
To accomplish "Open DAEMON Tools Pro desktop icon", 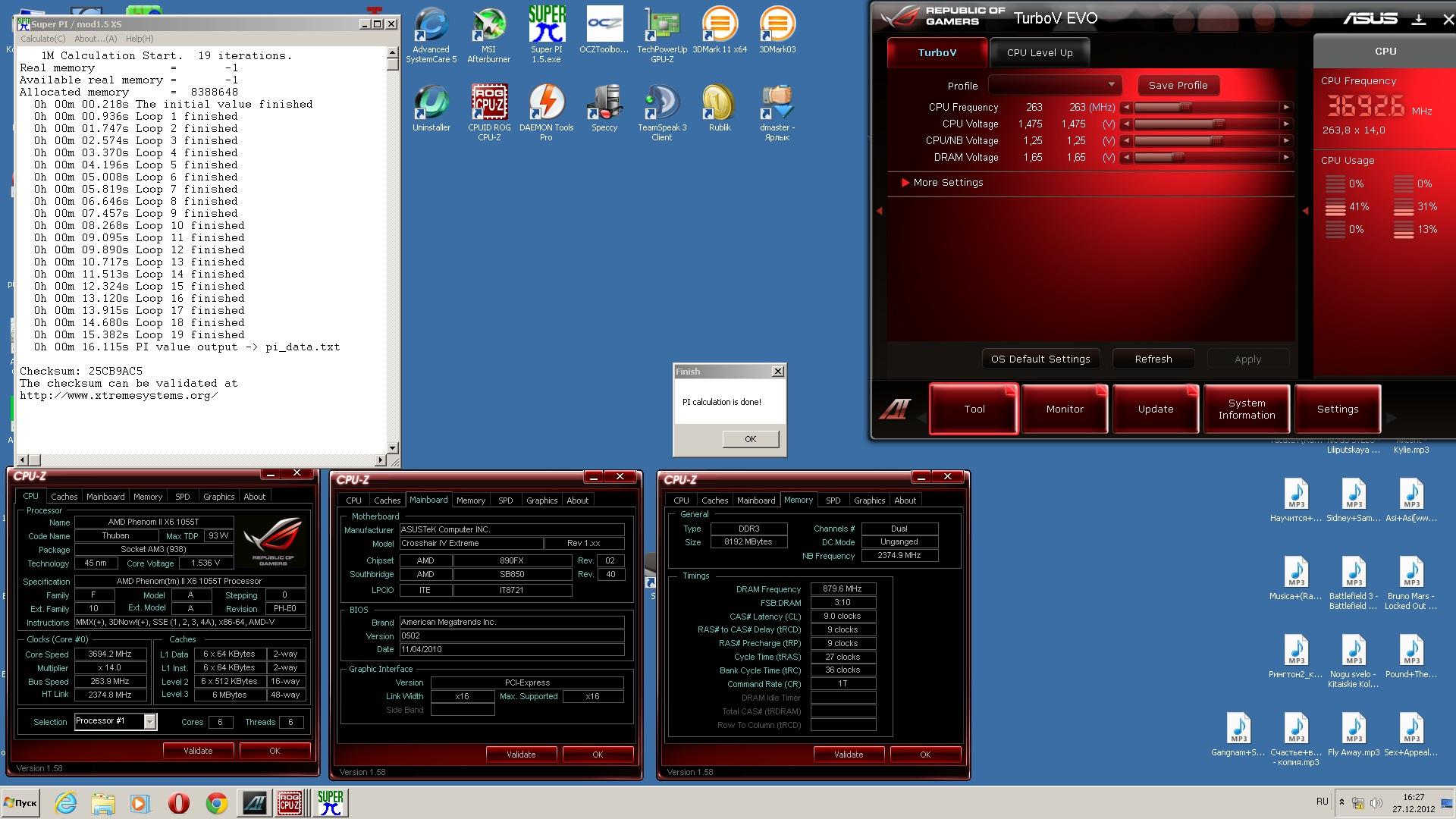I will (x=546, y=113).
